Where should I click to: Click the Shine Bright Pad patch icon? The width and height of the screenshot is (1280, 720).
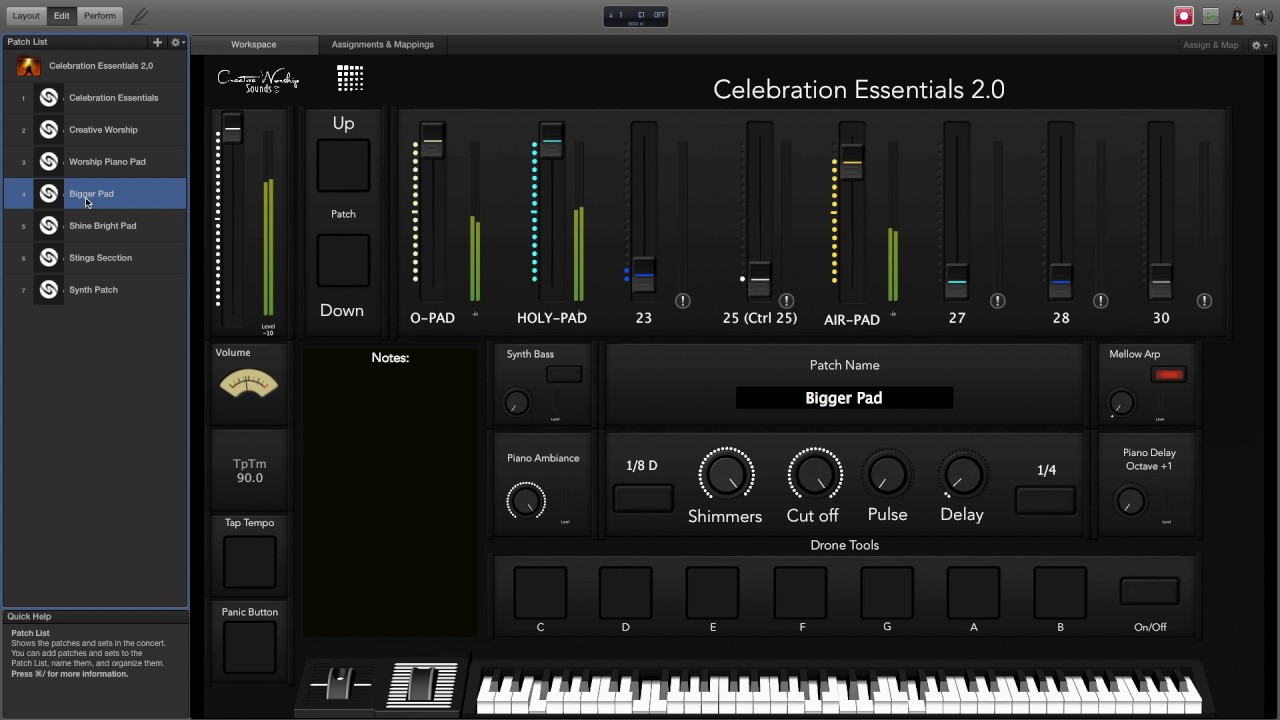point(48,226)
